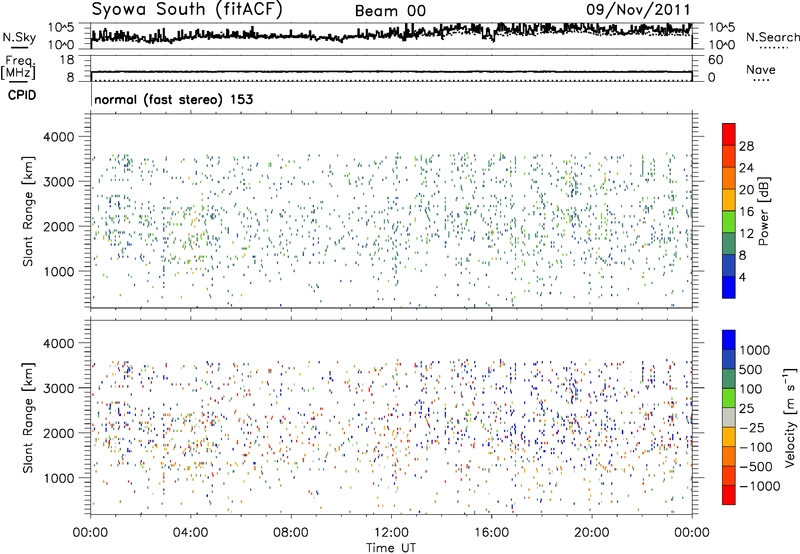Click the 'Velocity [m s-1]' color bar label

[790, 417]
